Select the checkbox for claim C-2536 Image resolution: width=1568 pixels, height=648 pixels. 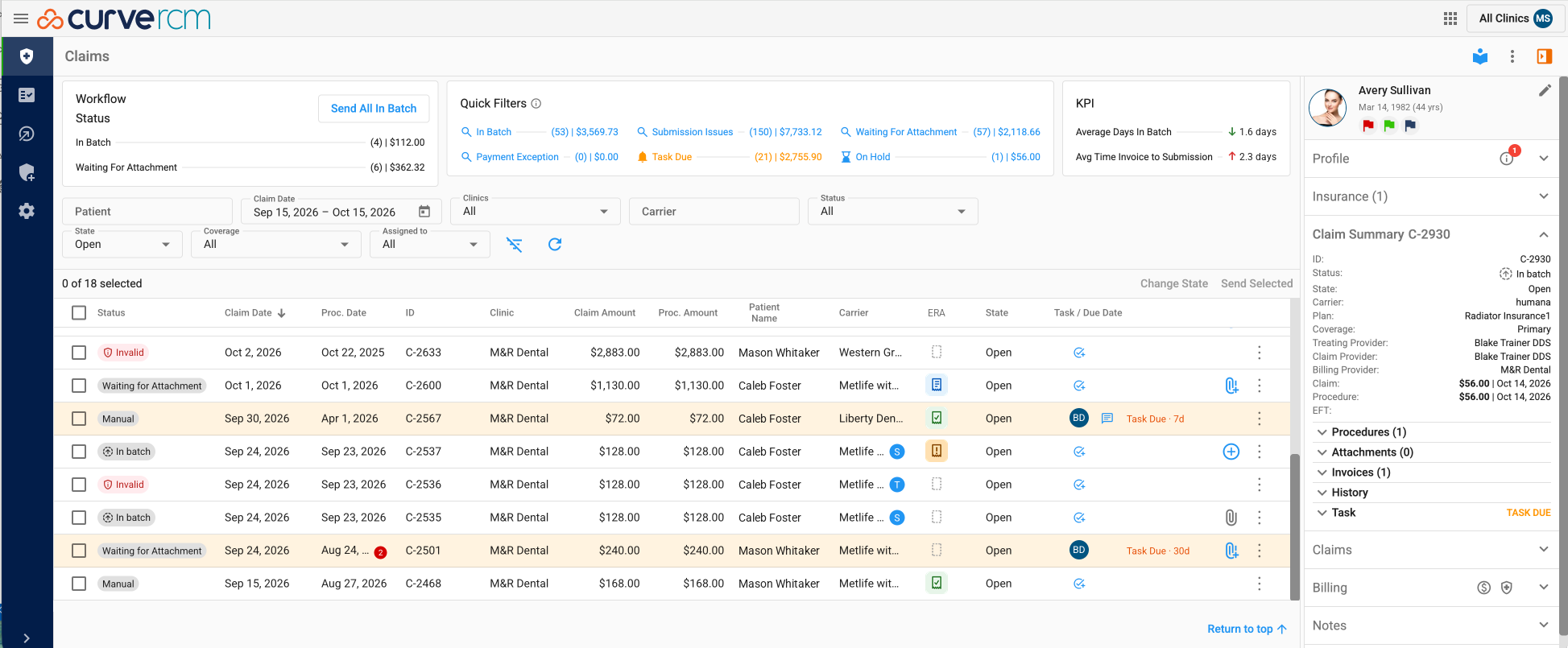[x=79, y=485]
